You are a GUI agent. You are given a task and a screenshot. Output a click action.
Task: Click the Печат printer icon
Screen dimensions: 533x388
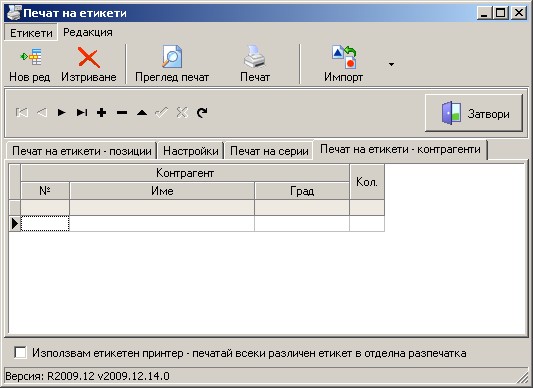coord(255,56)
